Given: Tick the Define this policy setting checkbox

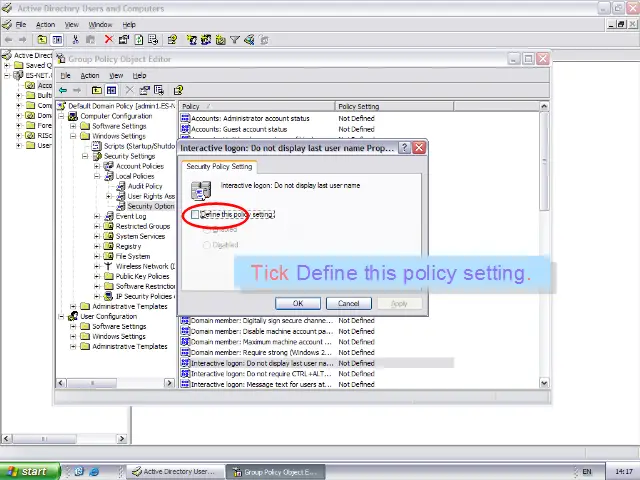Looking at the screenshot, I should pos(195,215).
